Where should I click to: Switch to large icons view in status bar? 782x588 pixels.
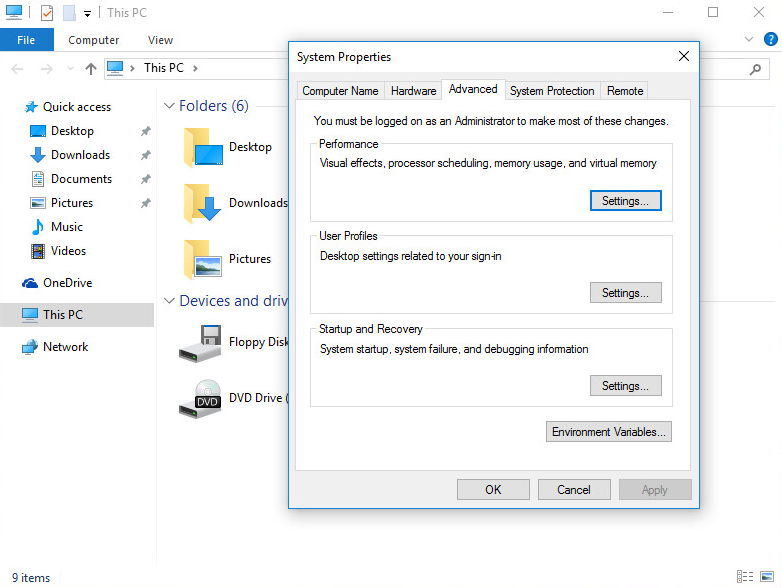[x=769, y=577]
